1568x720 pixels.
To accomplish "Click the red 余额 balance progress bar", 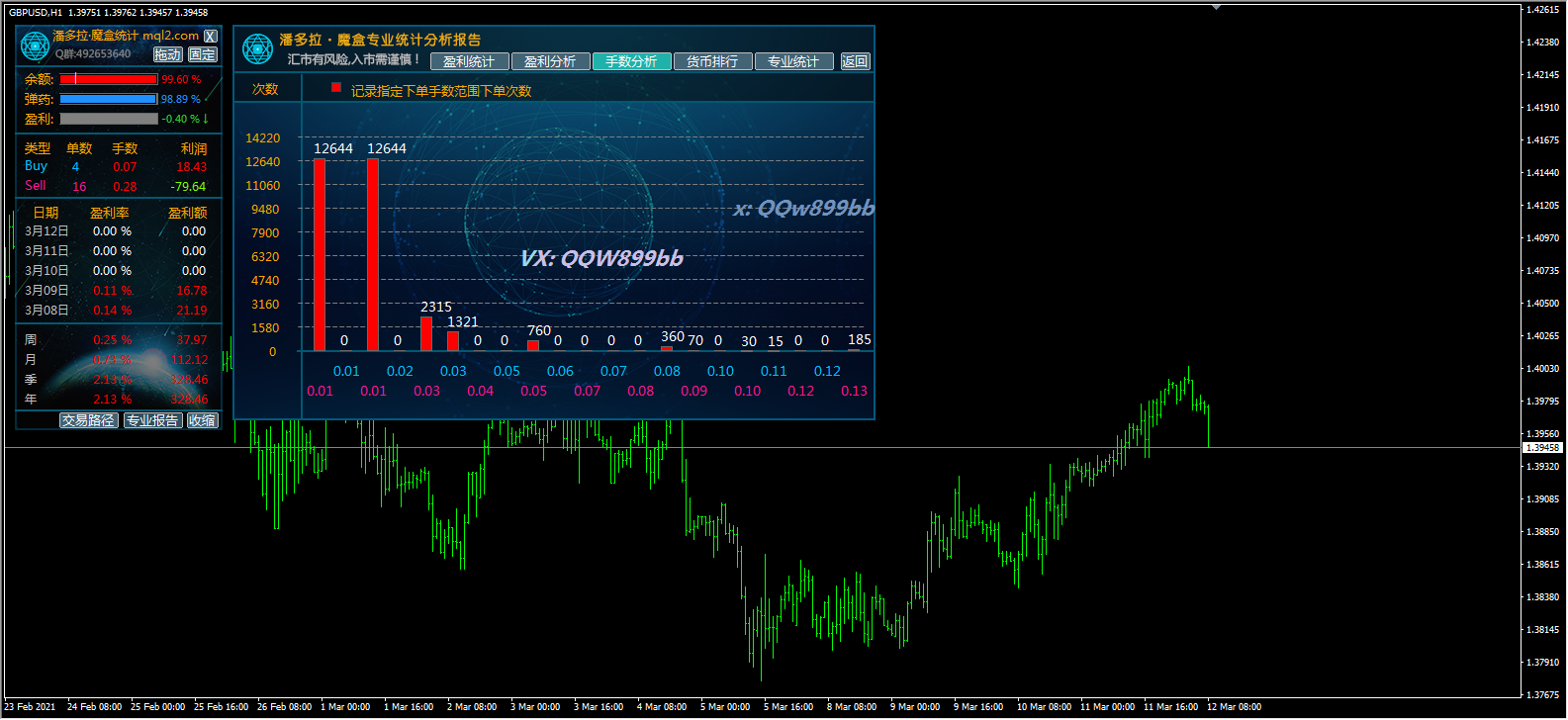I will (x=109, y=79).
